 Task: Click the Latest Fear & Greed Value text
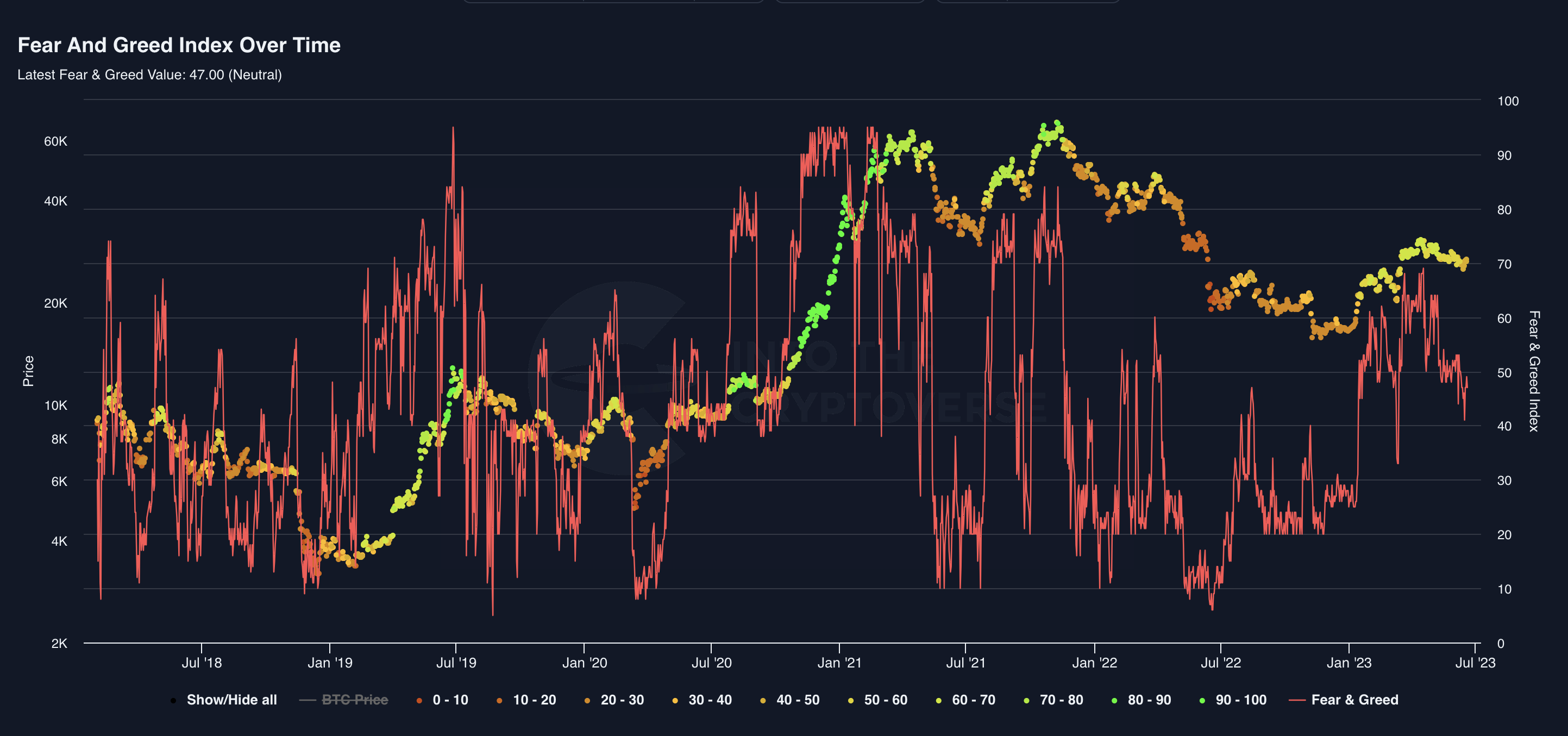click(149, 75)
